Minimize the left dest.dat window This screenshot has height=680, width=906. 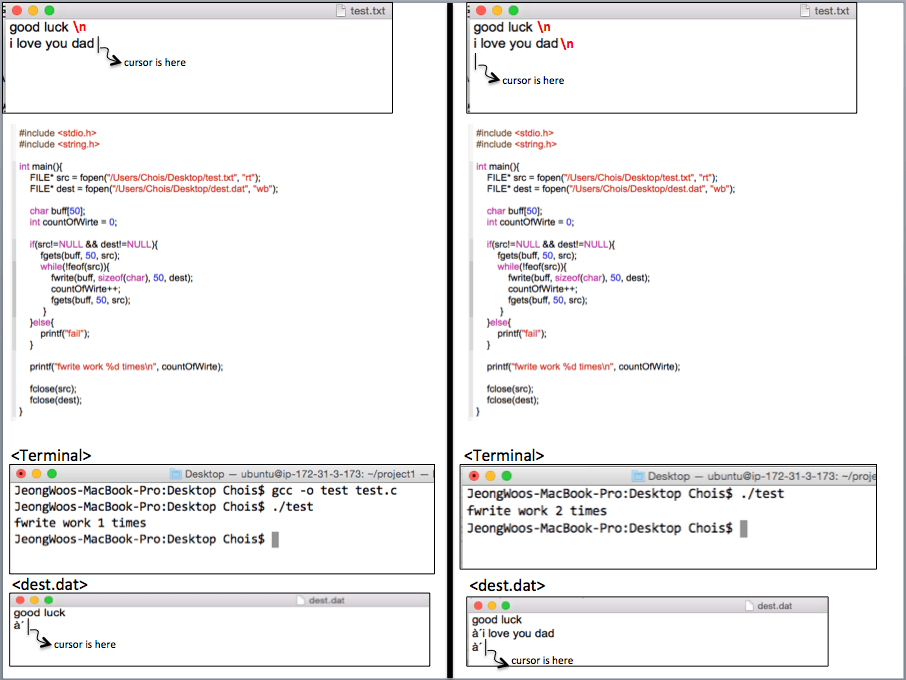(x=33, y=600)
